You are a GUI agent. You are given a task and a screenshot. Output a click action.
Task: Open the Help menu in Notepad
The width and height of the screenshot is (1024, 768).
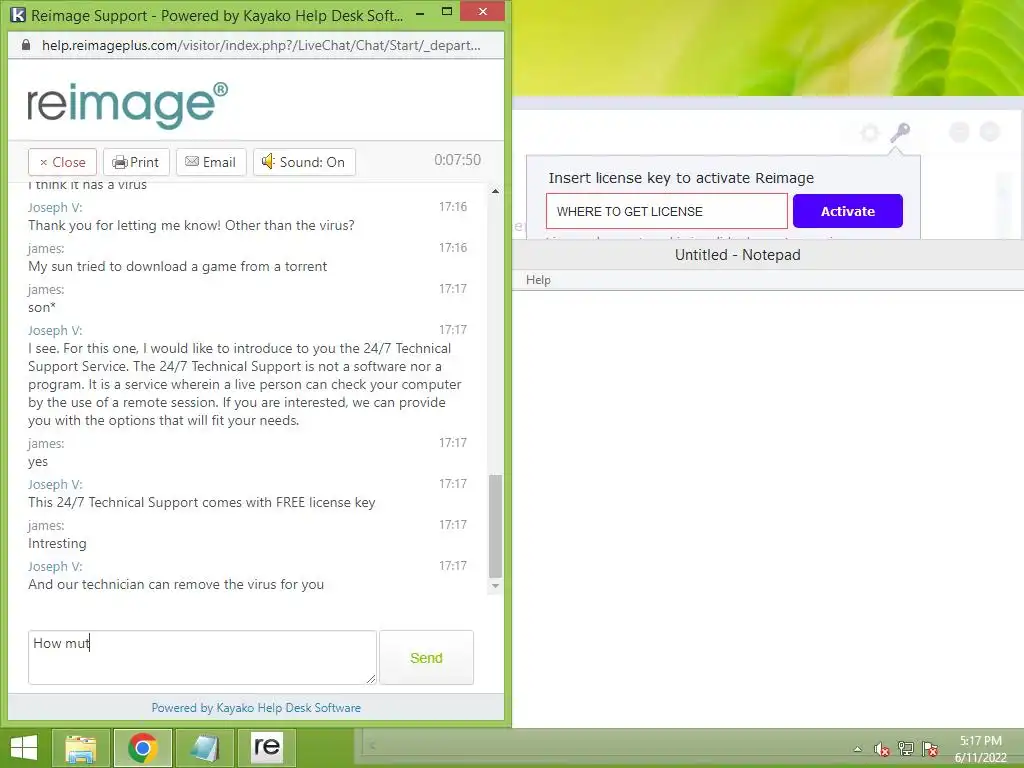pyautogui.click(x=538, y=280)
